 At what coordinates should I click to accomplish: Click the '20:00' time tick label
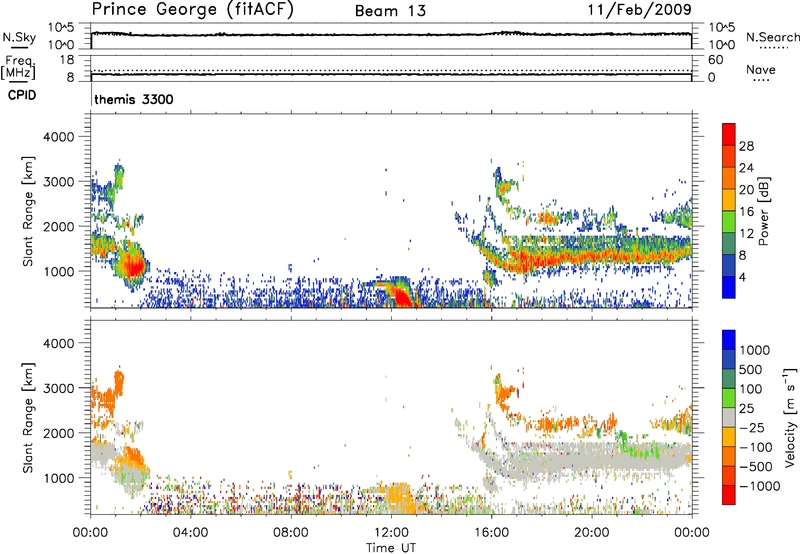[591, 533]
